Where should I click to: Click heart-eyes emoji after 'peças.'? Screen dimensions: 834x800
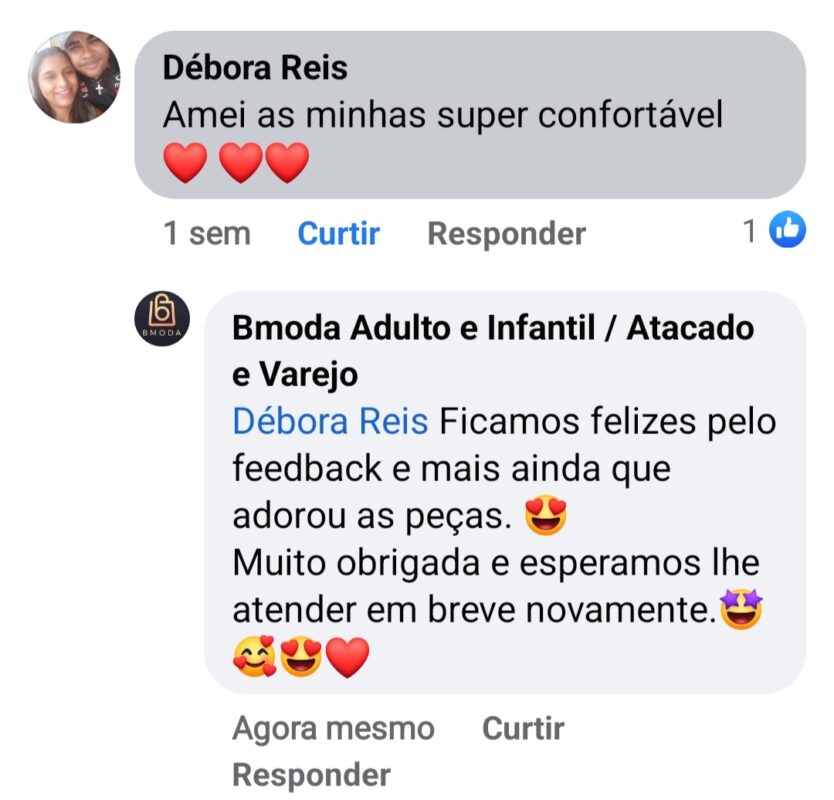(546, 515)
